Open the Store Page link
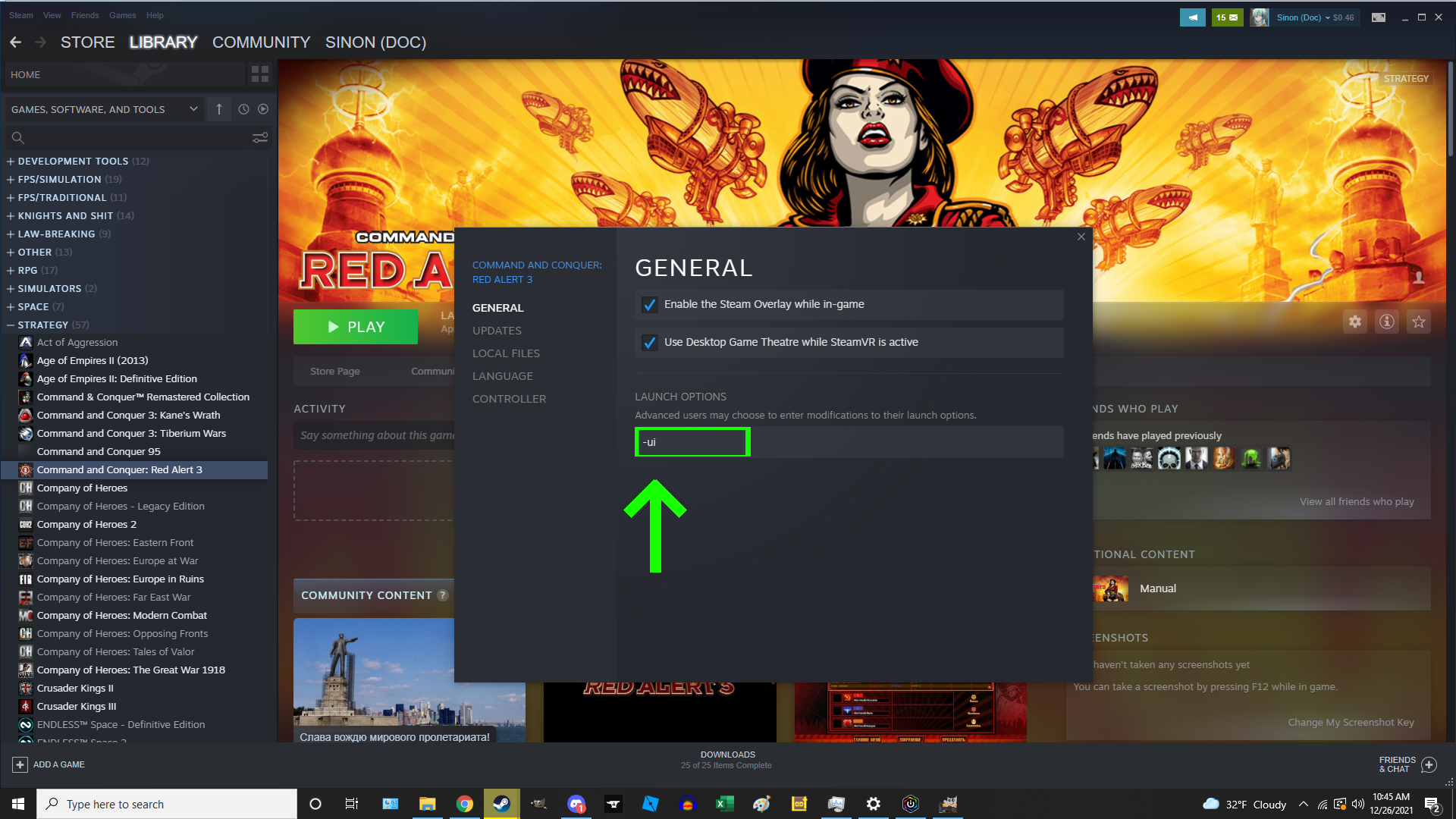 [335, 372]
